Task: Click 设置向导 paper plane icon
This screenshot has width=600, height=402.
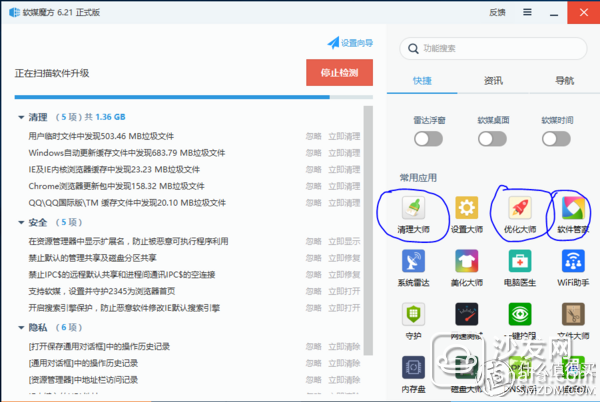Action: click(x=333, y=42)
